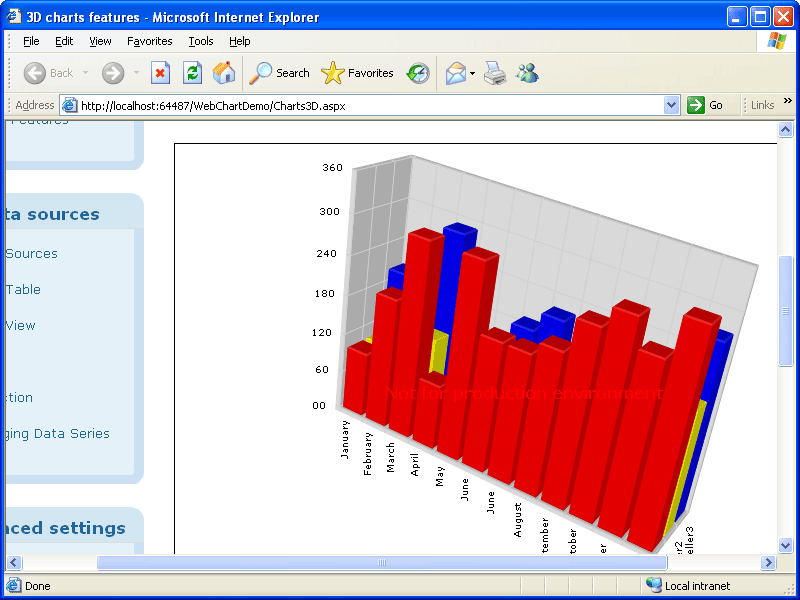Open the Search toolbar button
The image size is (800, 600).
pyautogui.click(x=280, y=73)
